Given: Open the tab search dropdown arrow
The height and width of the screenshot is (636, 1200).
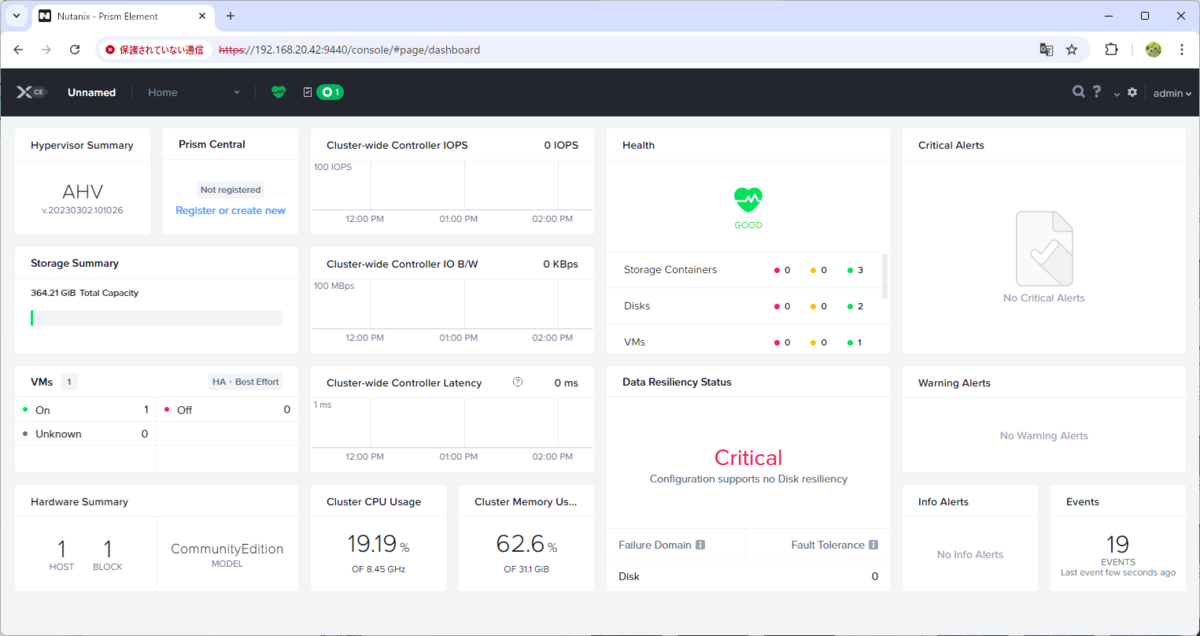Looking at the screenshot, I should (x=17, y=16).
